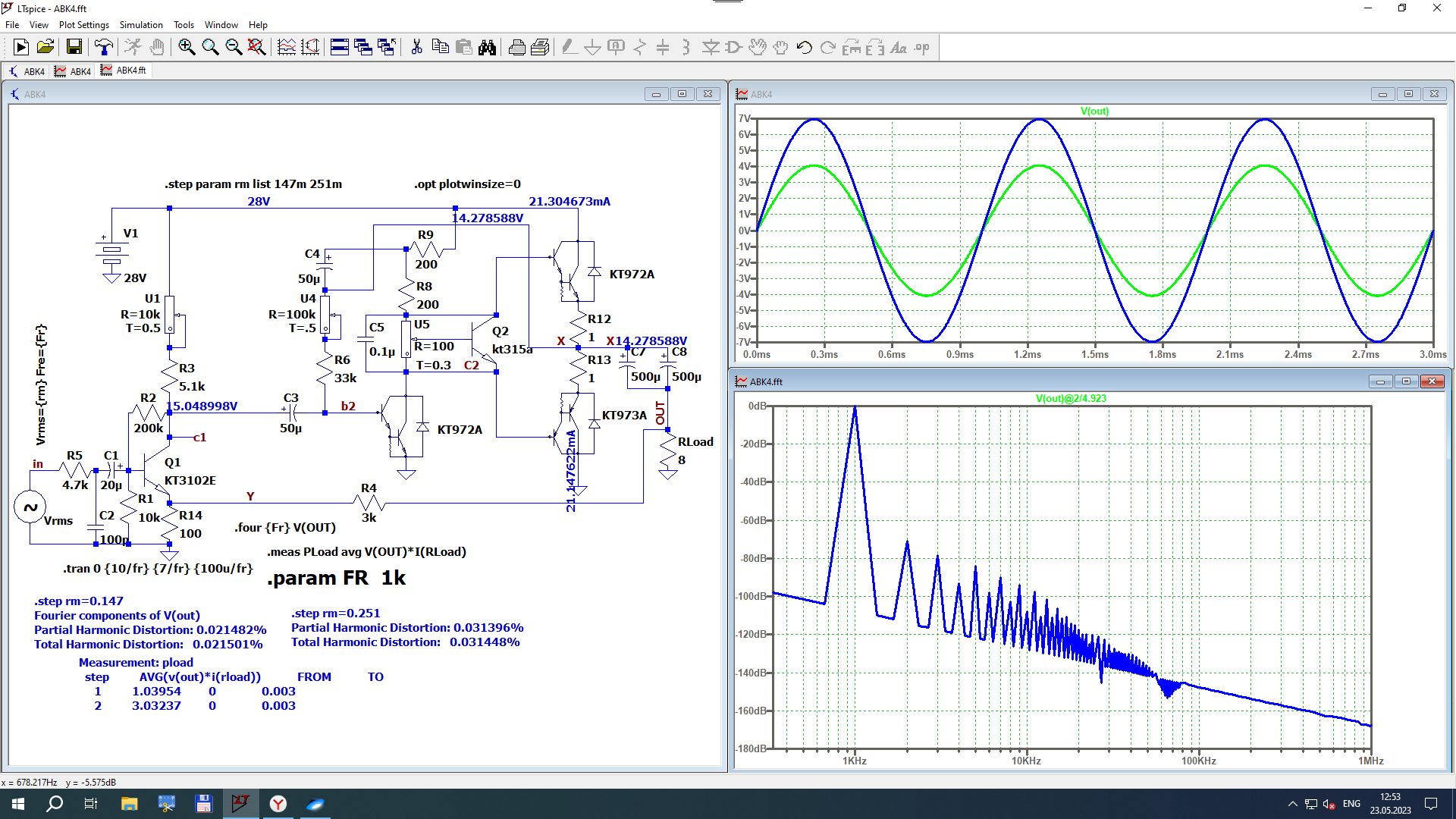Open the Control Panel hammer icon
This screenshot has width=1456, height=819.
point(103,48)
